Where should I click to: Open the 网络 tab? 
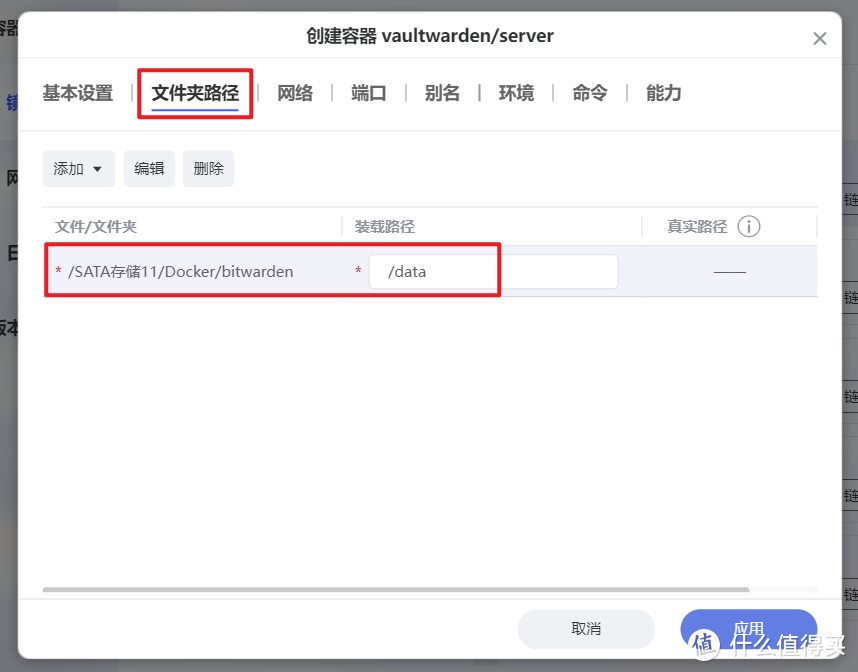(295, 93)
